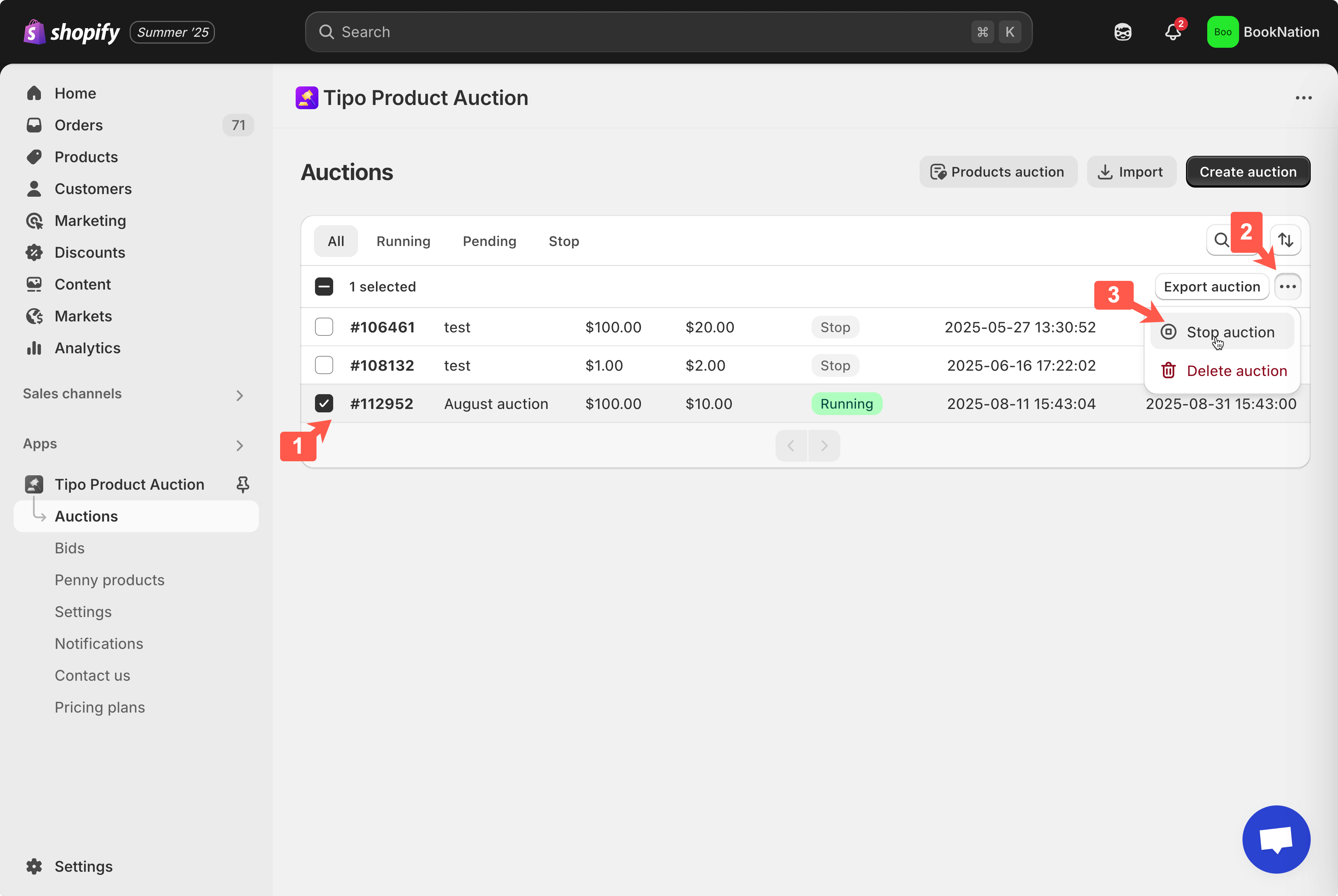Image resolution: width=1338 pixels, height=896 pixels.
Task: Check the box for auction #108132
Action: [324, 365]
